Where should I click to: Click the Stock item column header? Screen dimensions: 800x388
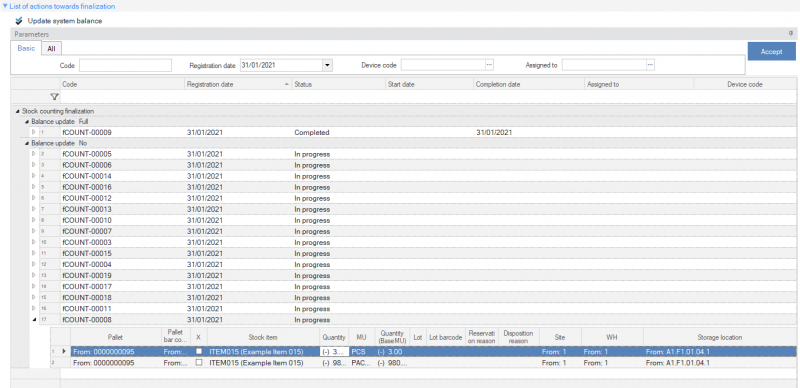[x=263, y=337]
